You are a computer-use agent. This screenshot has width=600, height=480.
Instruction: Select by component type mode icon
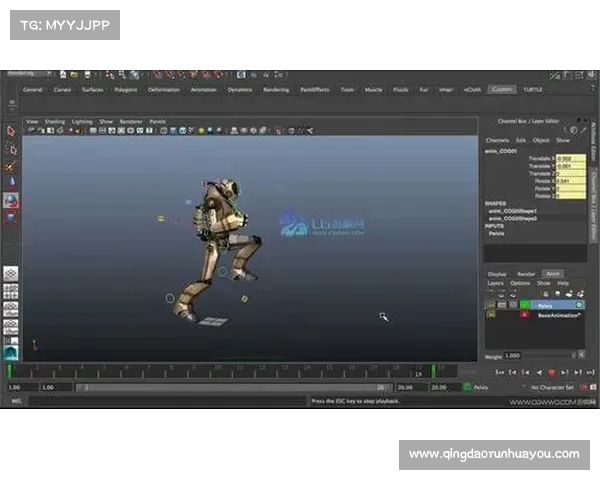tap(134, 75)
